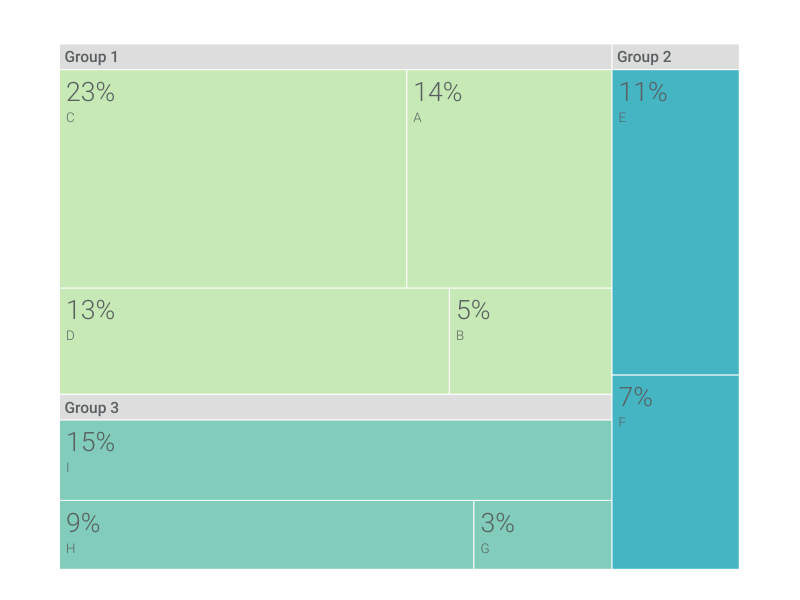The height and width of the screenshot is (600, 800).
Task: Click the 9% percentage text
Action: [x=83, y=523]
